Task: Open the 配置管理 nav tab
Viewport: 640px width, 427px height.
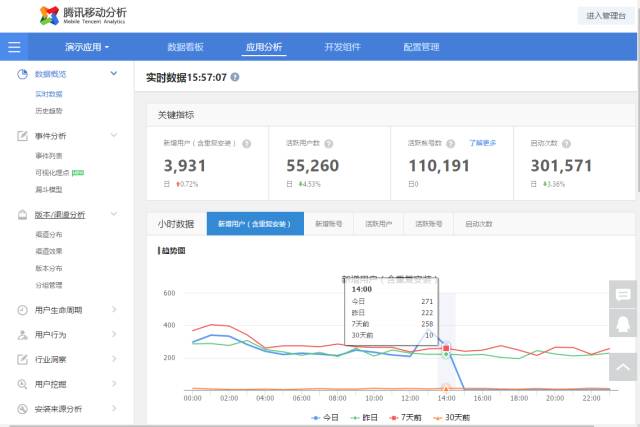Action: click(421, 47)
